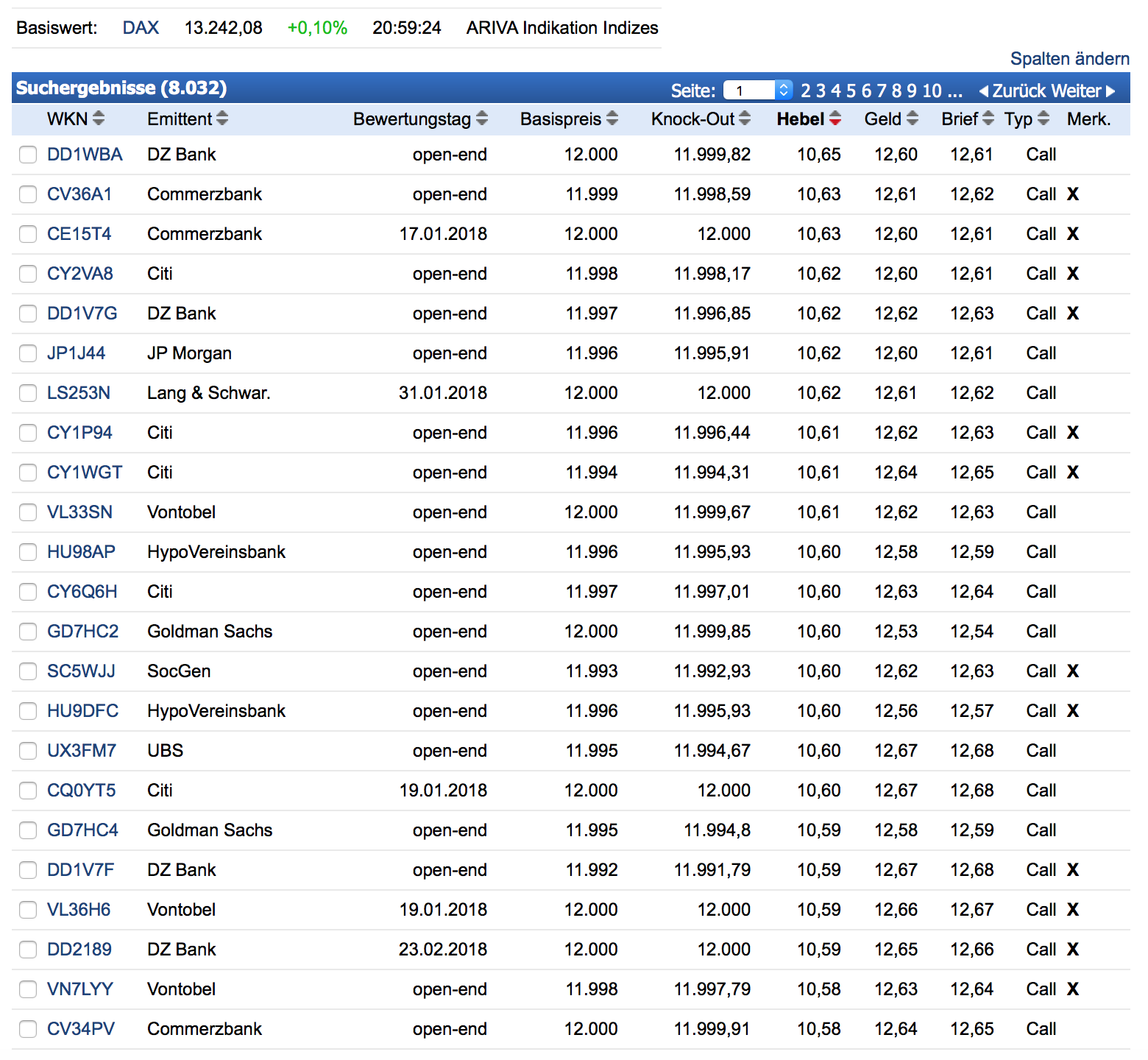This screenshot has width=1148, height=1060.
Task: Open the Seite page number dropdown
Action: pyautogui.click(x=757, y=91)
